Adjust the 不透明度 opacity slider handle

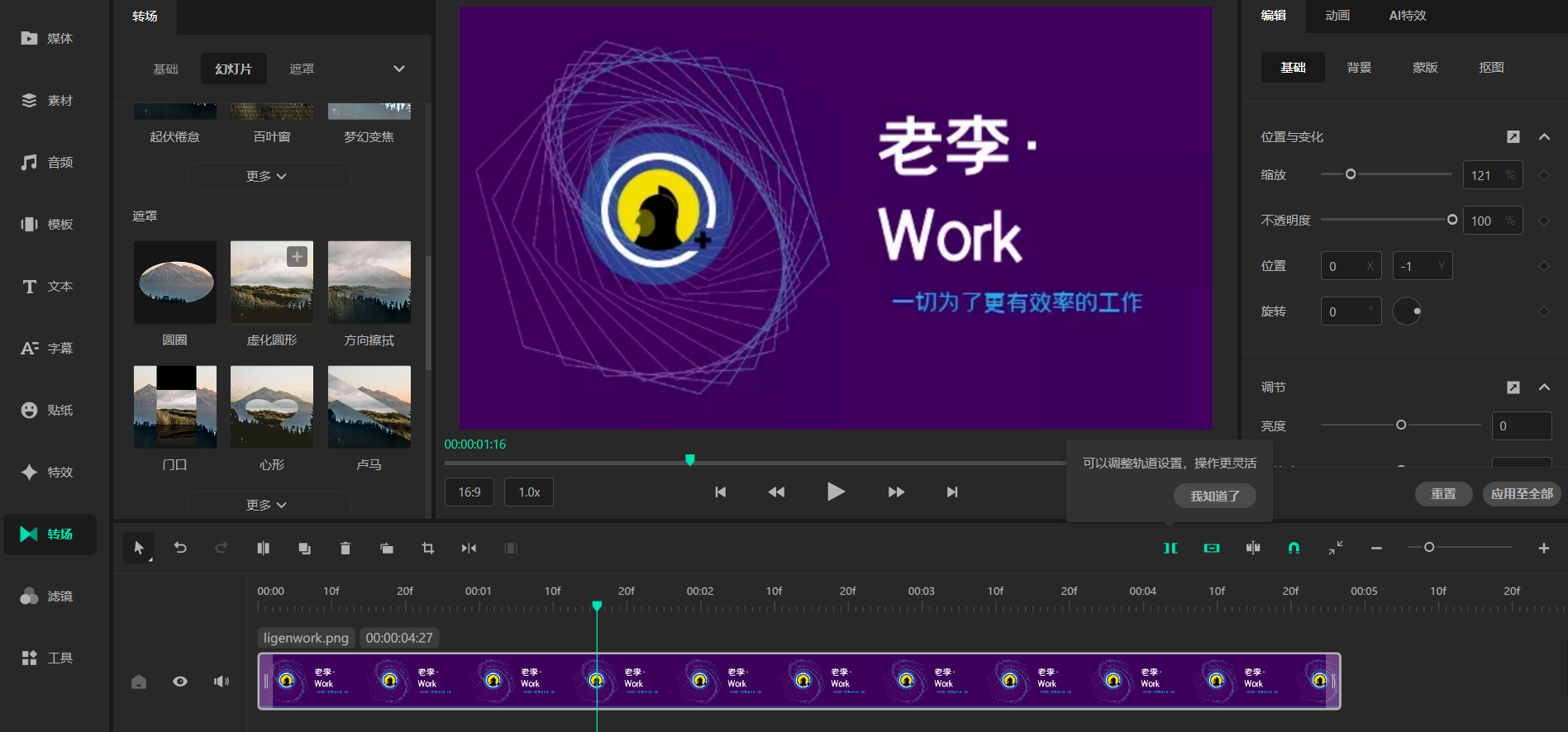tap(1452, 220)
